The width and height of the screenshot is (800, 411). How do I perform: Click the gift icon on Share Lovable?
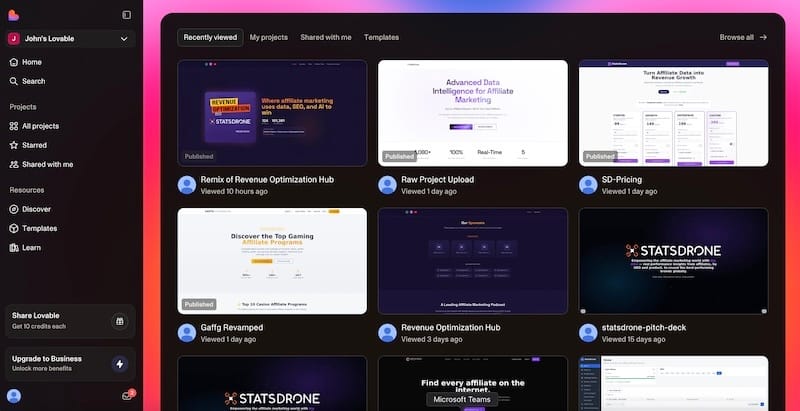(x=120, y=321)
